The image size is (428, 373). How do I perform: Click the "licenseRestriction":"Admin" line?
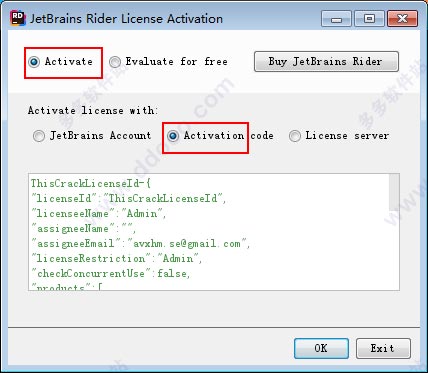116,259
